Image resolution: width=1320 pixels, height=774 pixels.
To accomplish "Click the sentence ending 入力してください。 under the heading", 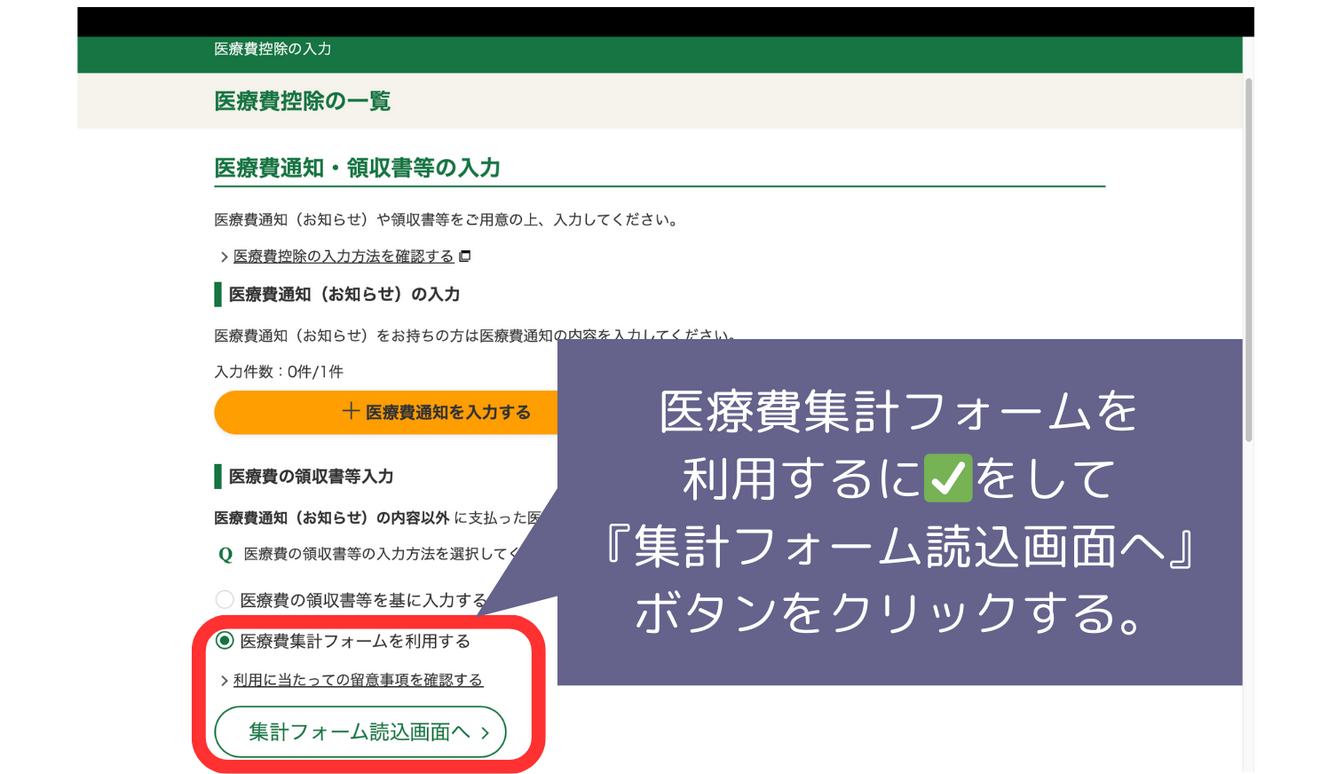I will (447, 220).
